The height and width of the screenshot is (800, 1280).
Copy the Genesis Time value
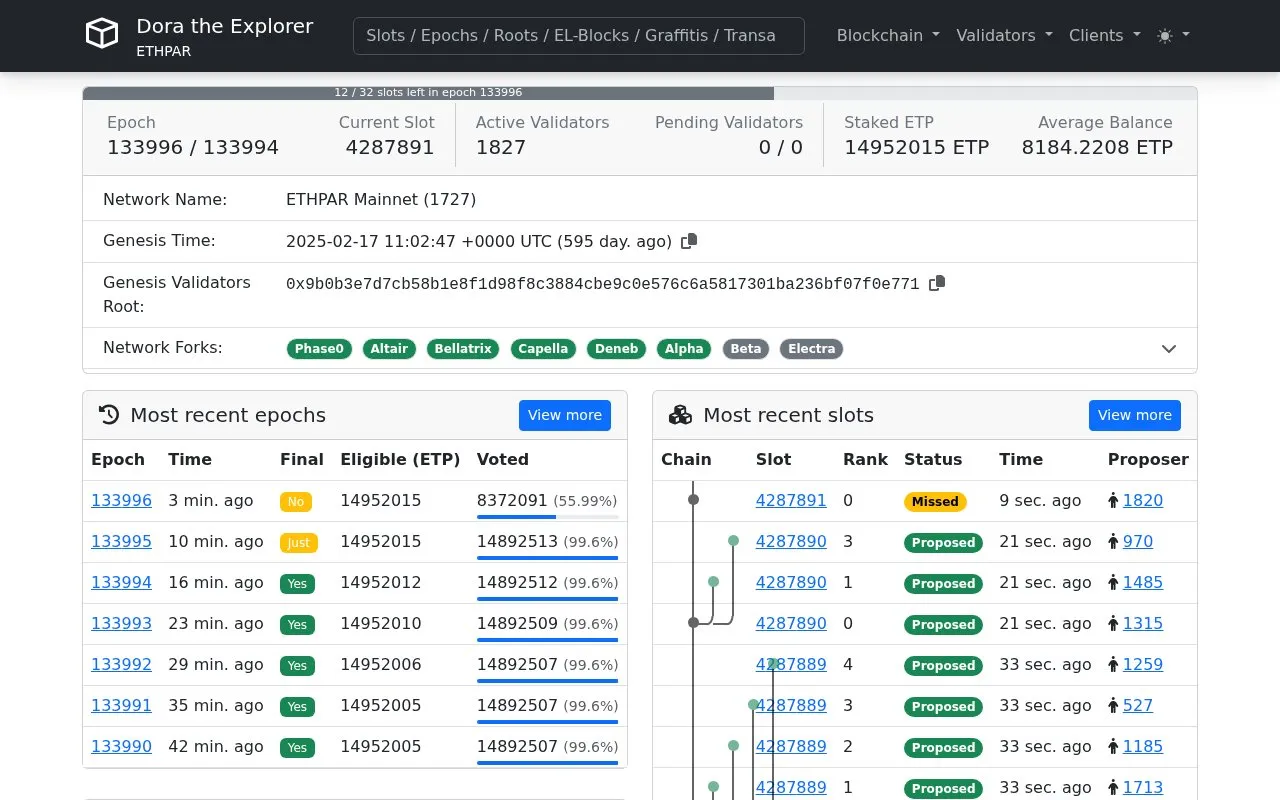coord(689,241)
